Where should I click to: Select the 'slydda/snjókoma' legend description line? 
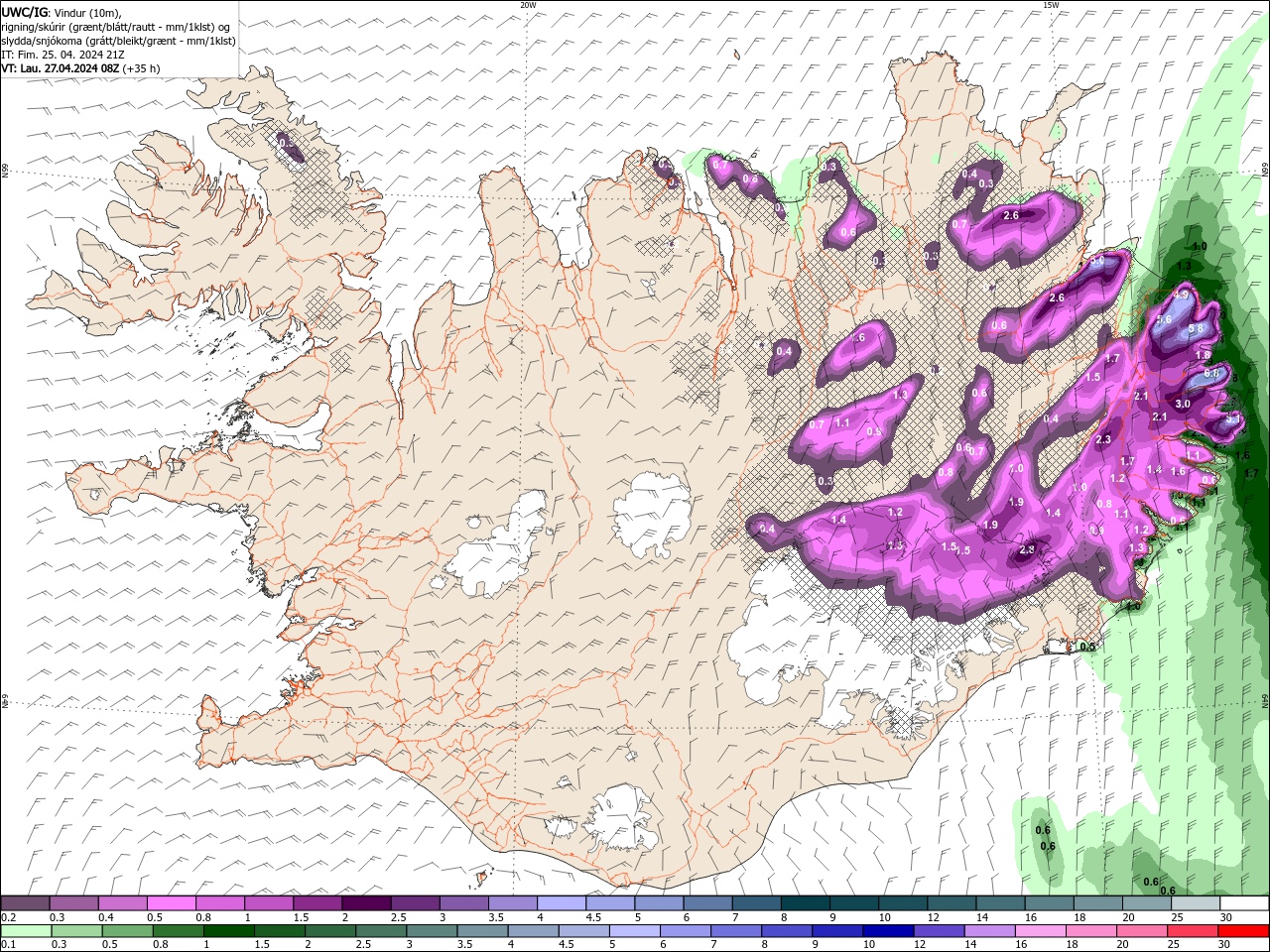point(119,41)
